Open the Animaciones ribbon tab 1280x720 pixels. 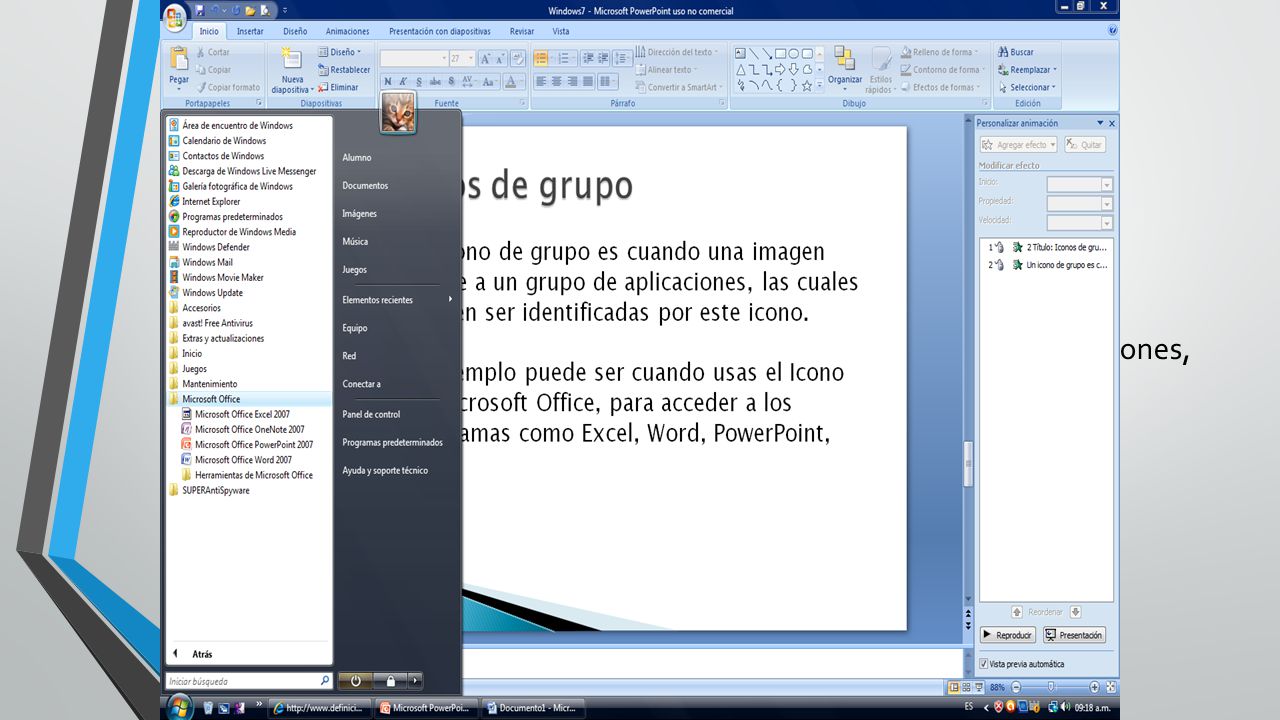click(x=347, y=31)
